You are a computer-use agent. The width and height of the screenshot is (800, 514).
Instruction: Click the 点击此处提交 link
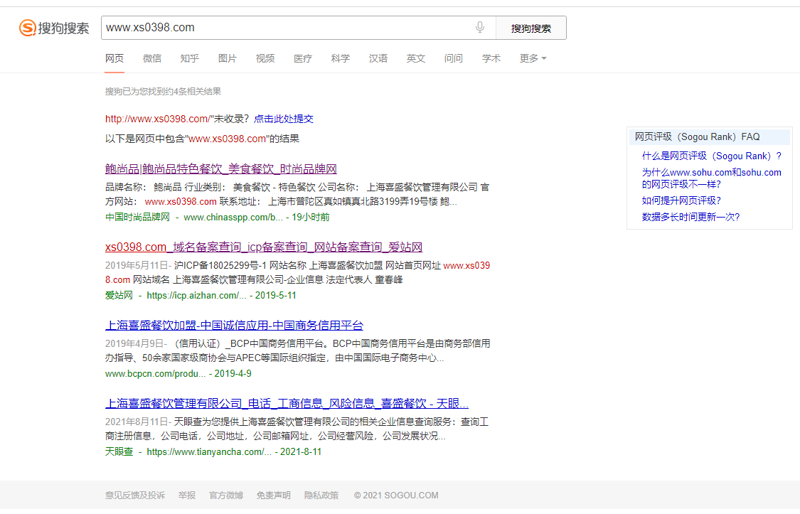pyautogui.click(x=284, y=119)
